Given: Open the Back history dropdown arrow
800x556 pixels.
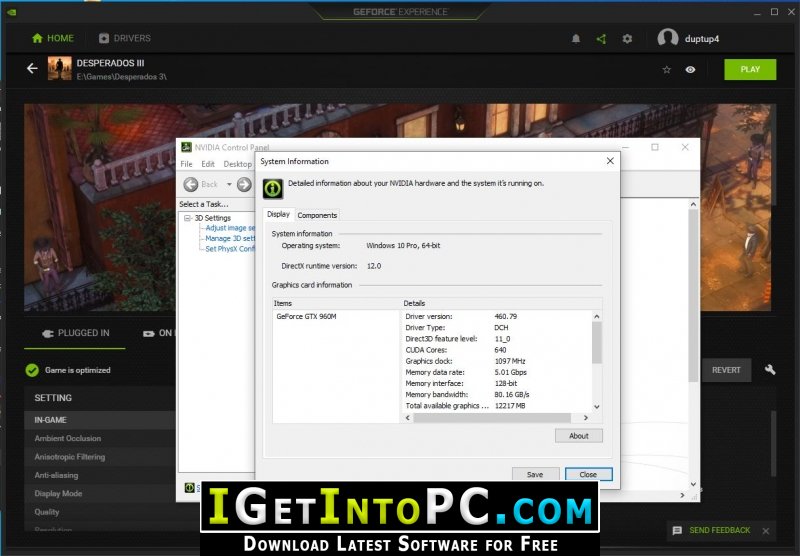Looking at the screenshot, I should [229, 184].
